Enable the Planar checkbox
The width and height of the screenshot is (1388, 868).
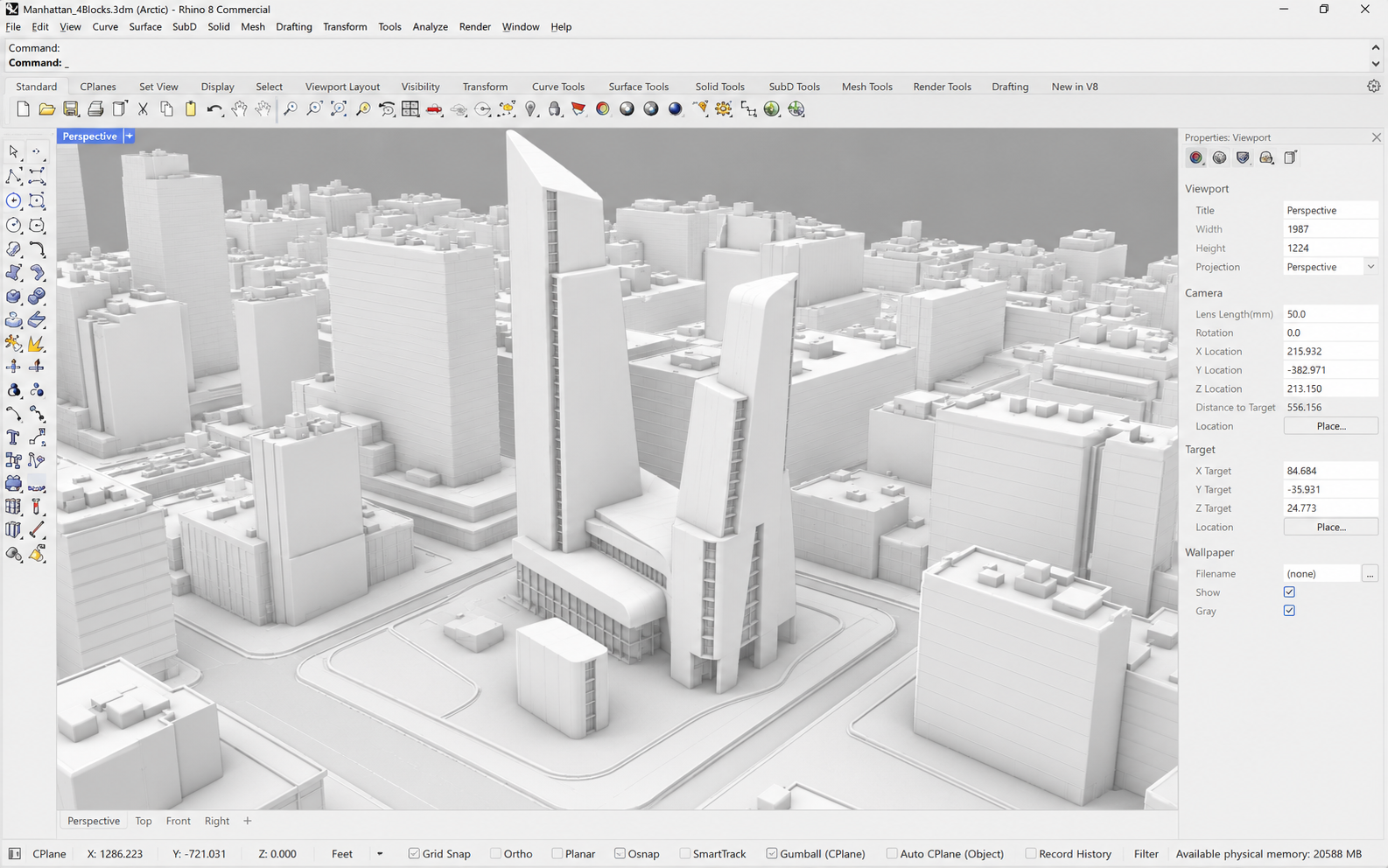click(x=557, y=853)
